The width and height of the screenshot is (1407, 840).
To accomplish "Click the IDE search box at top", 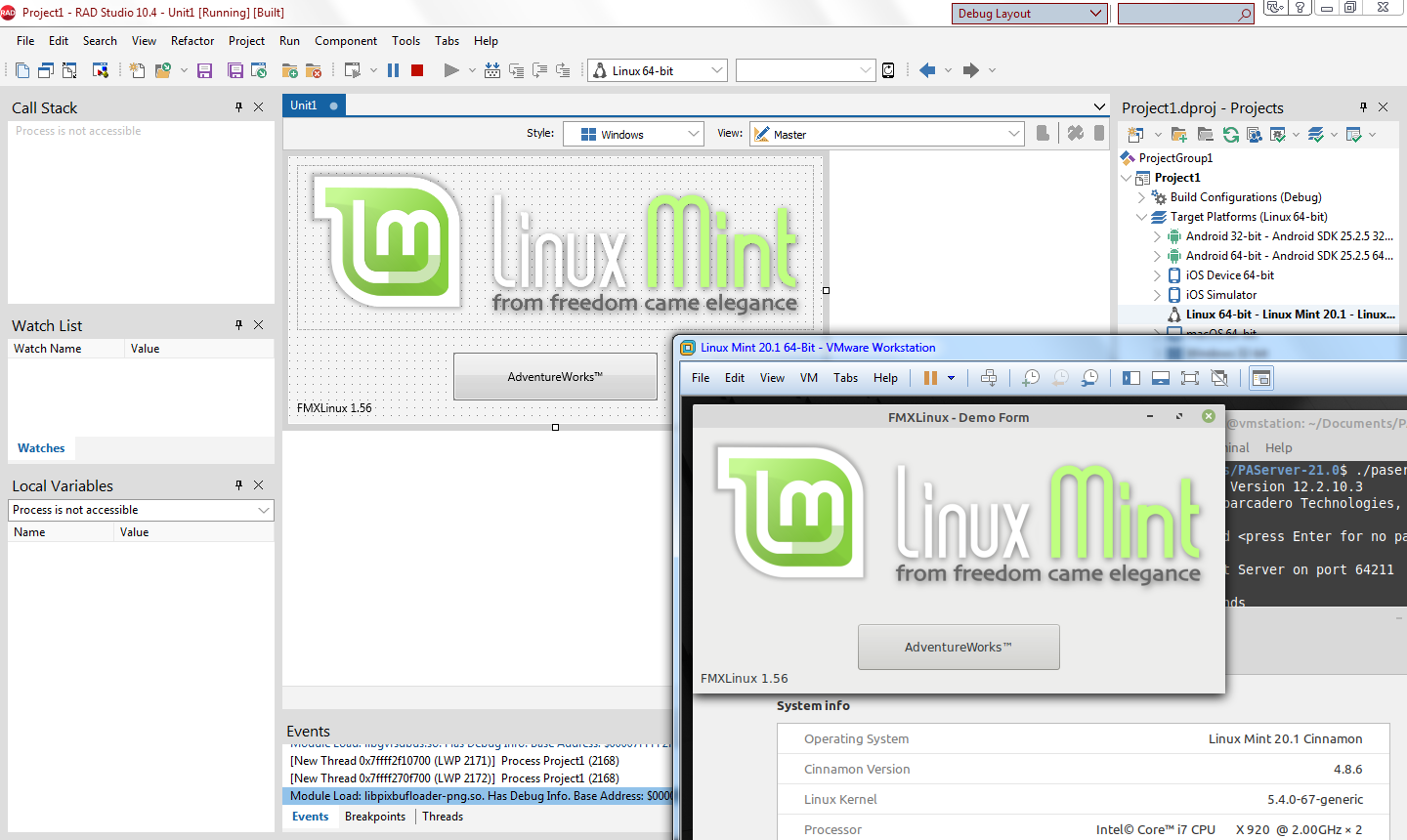I will pos(1185,14).
